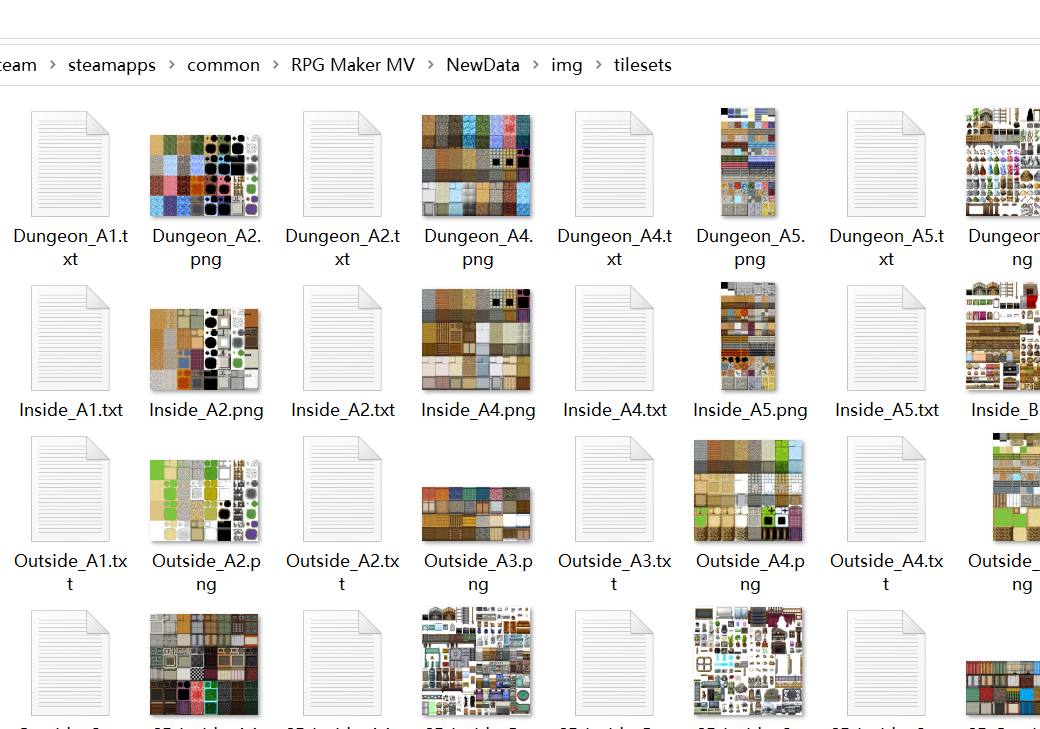1040x729 pixels.
Task: Open the RPG Maker MV breadcrumb folder
Action: click(x=353, y=65)
